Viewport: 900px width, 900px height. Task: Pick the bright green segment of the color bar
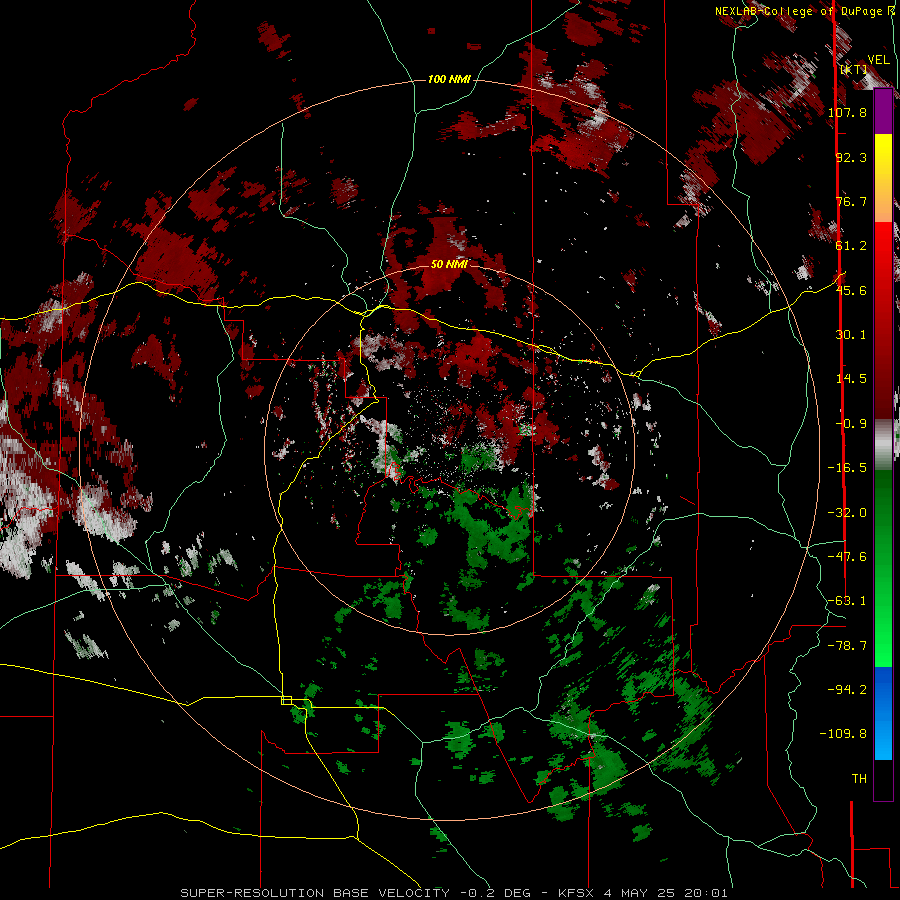point(883,643)
